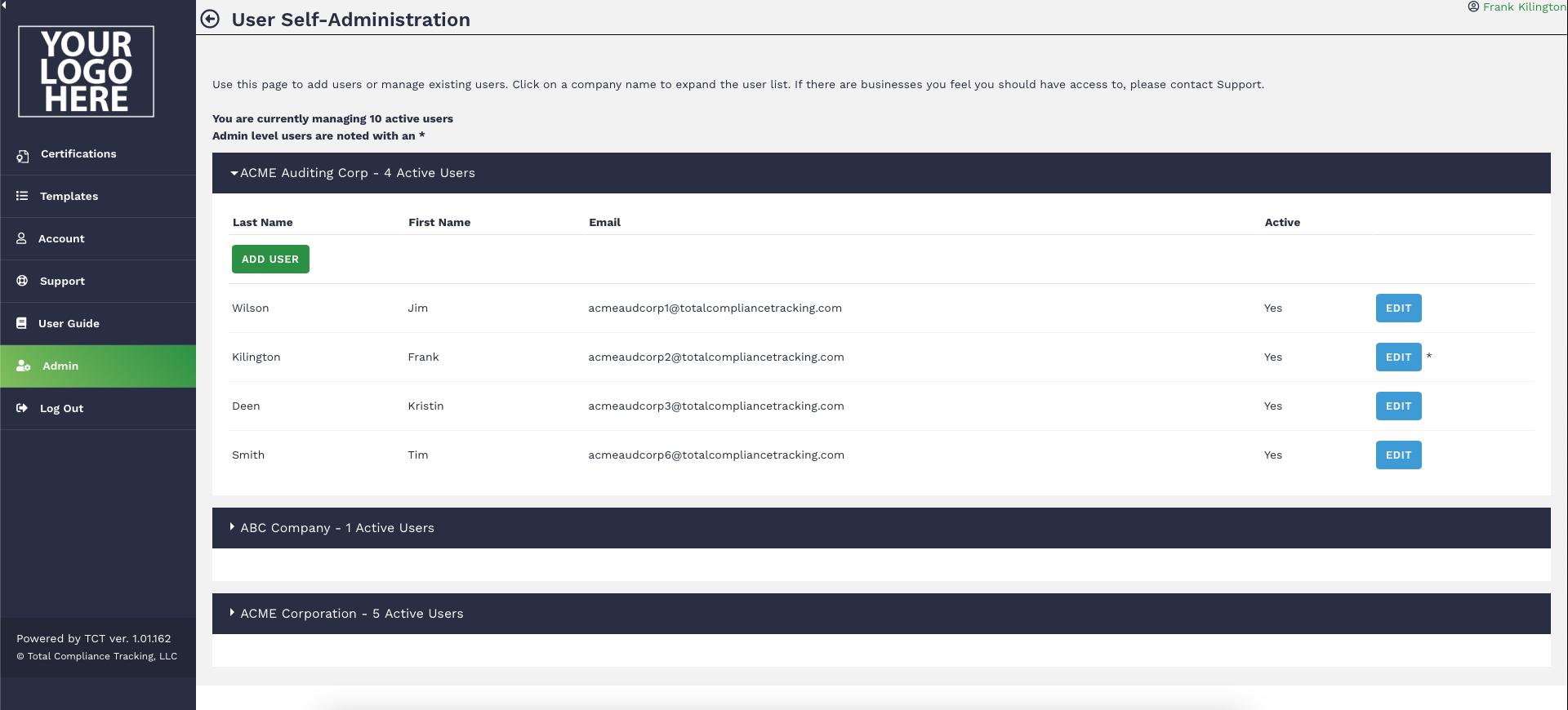Image resolution: width=1568 pixels, height=710 pixels.
Task: Click the Templates list icon
Action: (22, 196)
